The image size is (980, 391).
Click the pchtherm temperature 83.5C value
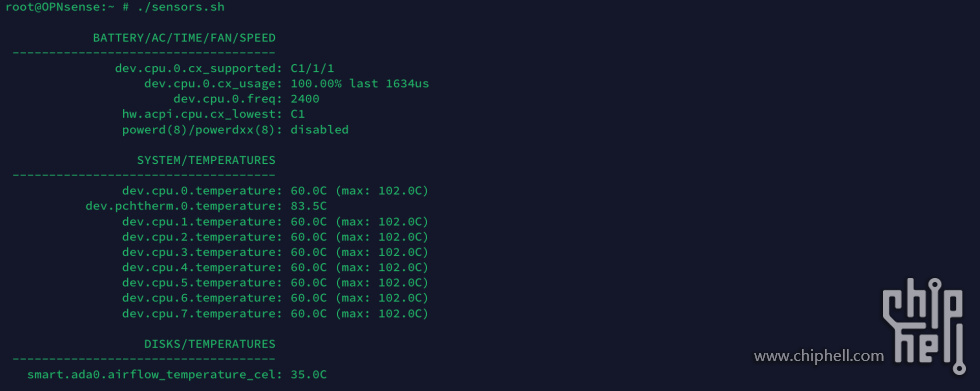point(309,206)
